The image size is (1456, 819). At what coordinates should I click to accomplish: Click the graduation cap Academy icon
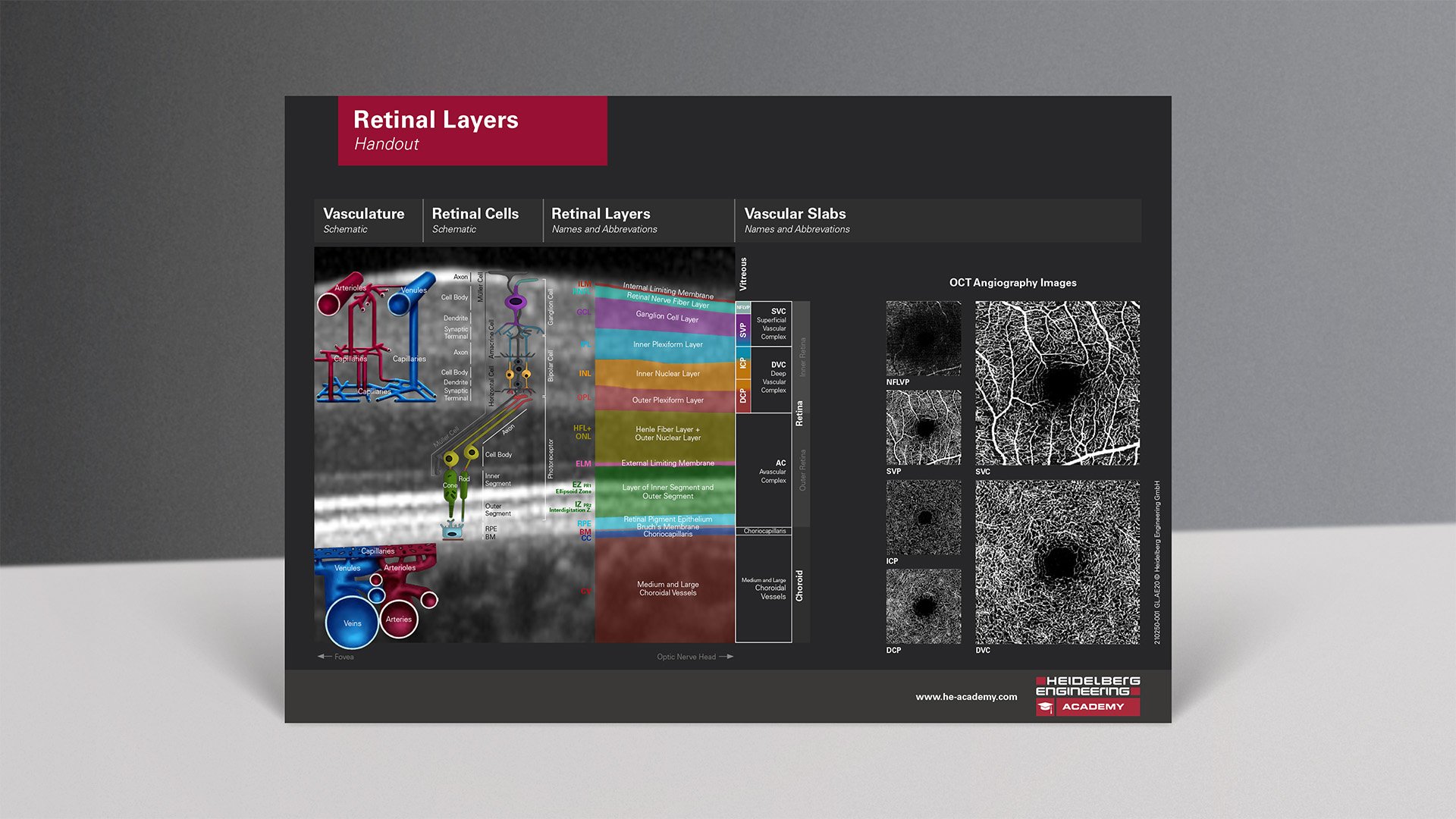coord(1045,708)
